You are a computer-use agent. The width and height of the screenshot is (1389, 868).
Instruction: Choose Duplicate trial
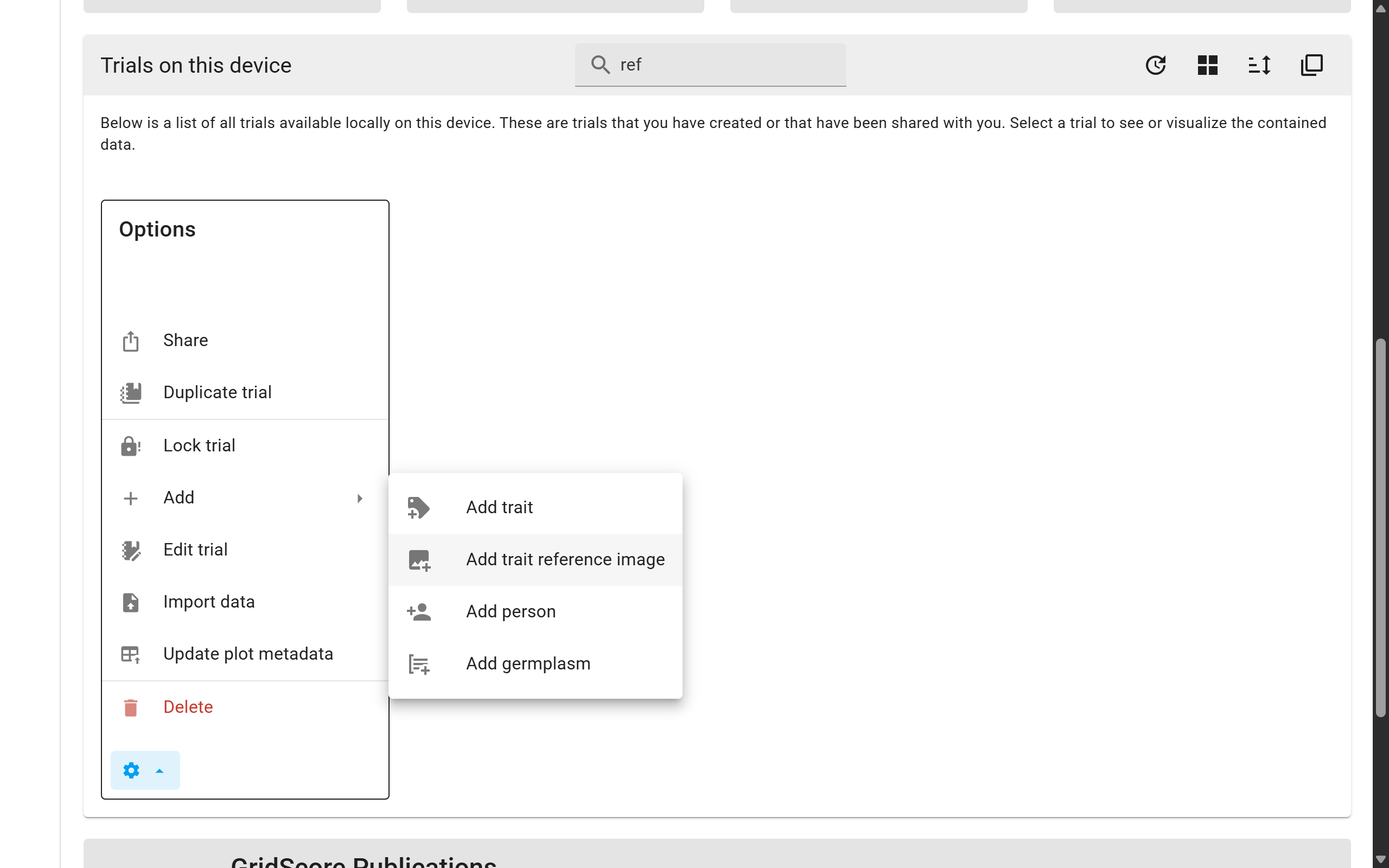pos(217,392)
